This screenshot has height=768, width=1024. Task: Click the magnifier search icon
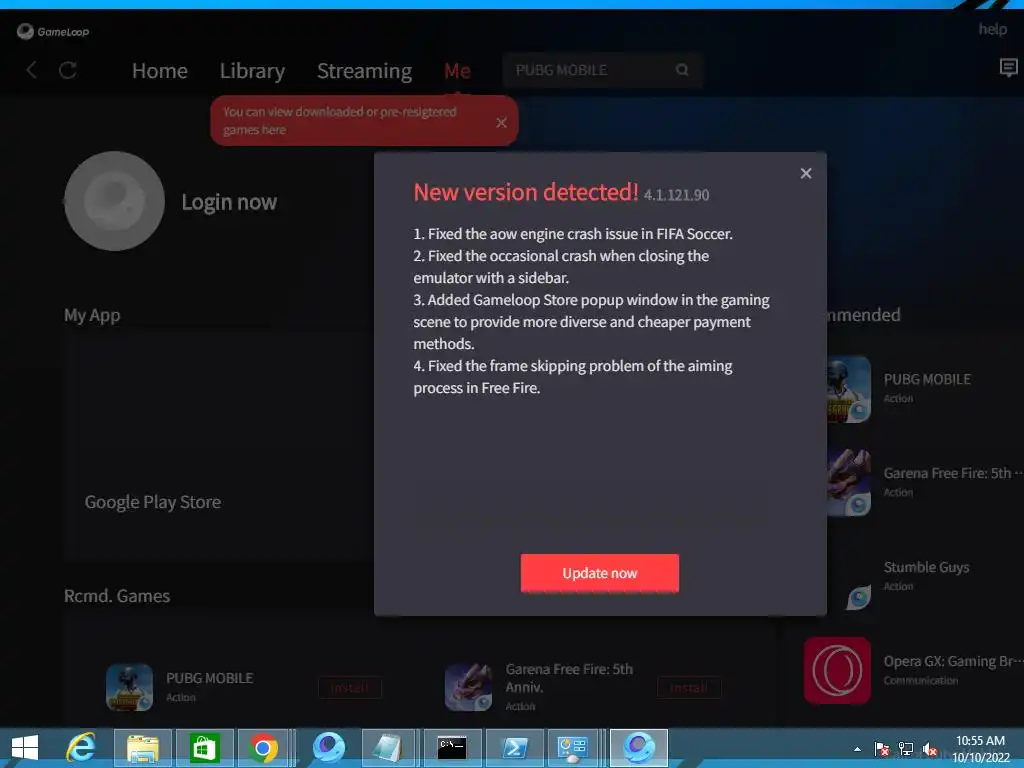click(x=682, y=70)
